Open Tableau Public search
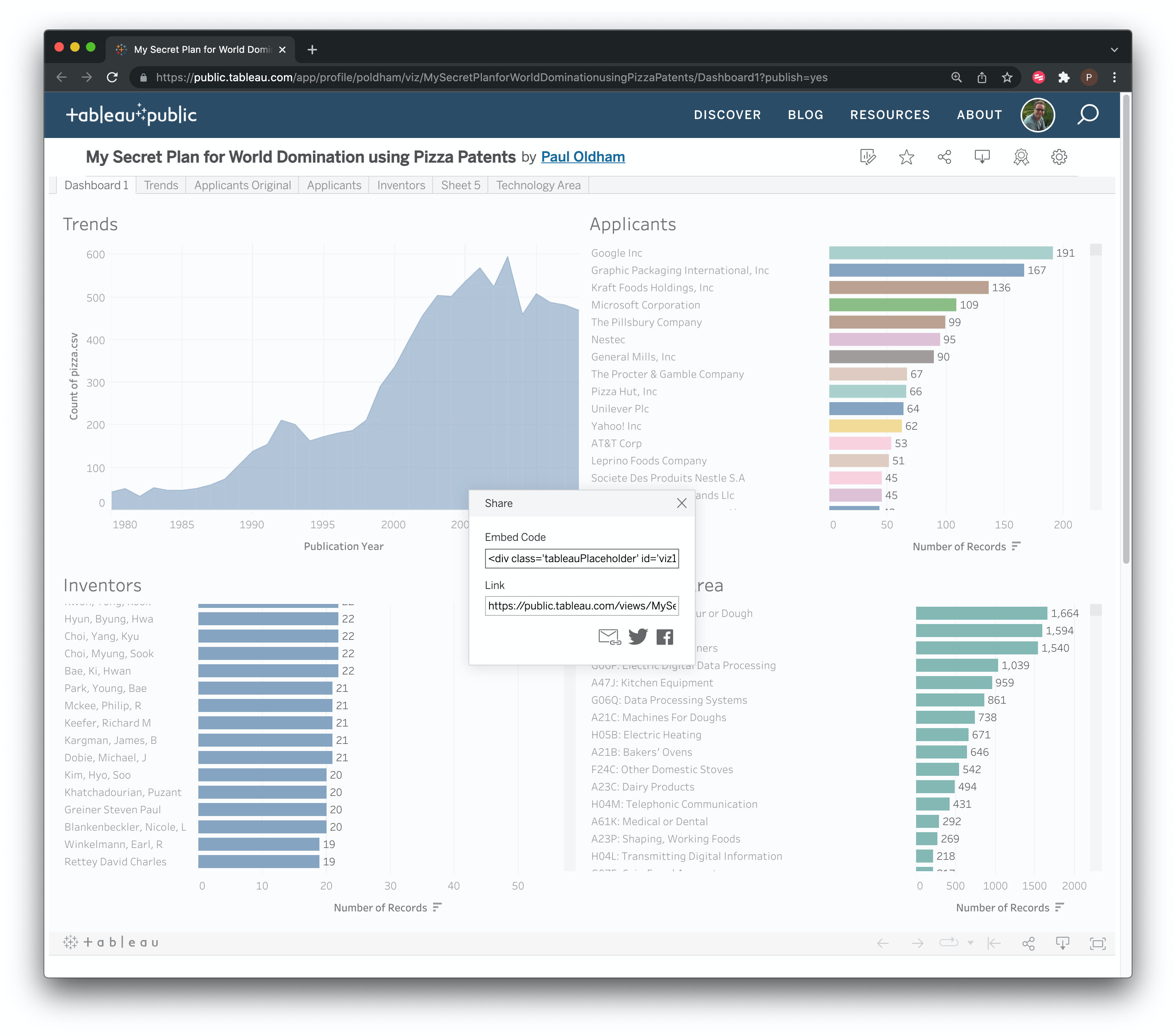 tap(1088, 114)
